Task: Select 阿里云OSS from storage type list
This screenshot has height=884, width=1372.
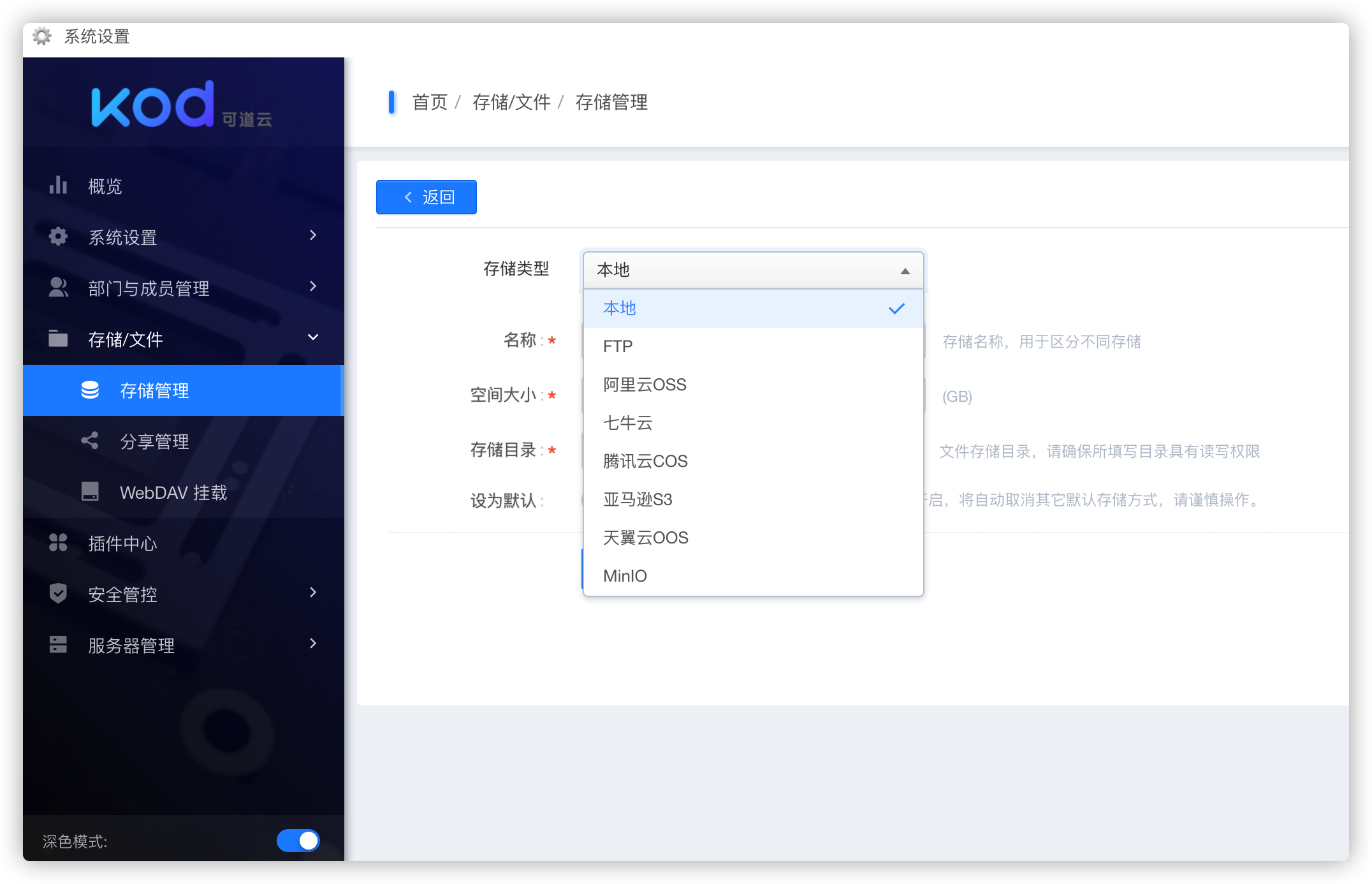Action: click(645, 385)
